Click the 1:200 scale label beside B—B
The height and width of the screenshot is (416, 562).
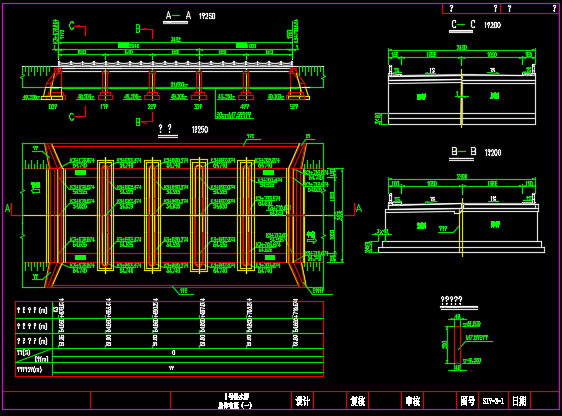493,153
